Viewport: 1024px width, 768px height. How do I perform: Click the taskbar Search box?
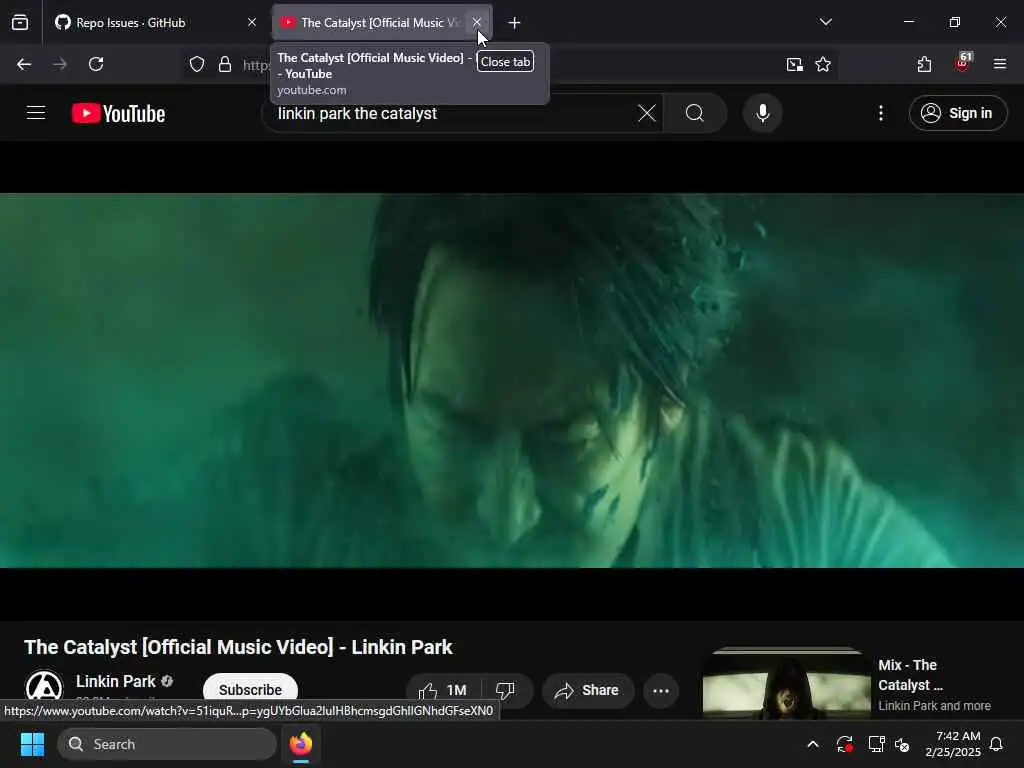click(x=167, y=744)
